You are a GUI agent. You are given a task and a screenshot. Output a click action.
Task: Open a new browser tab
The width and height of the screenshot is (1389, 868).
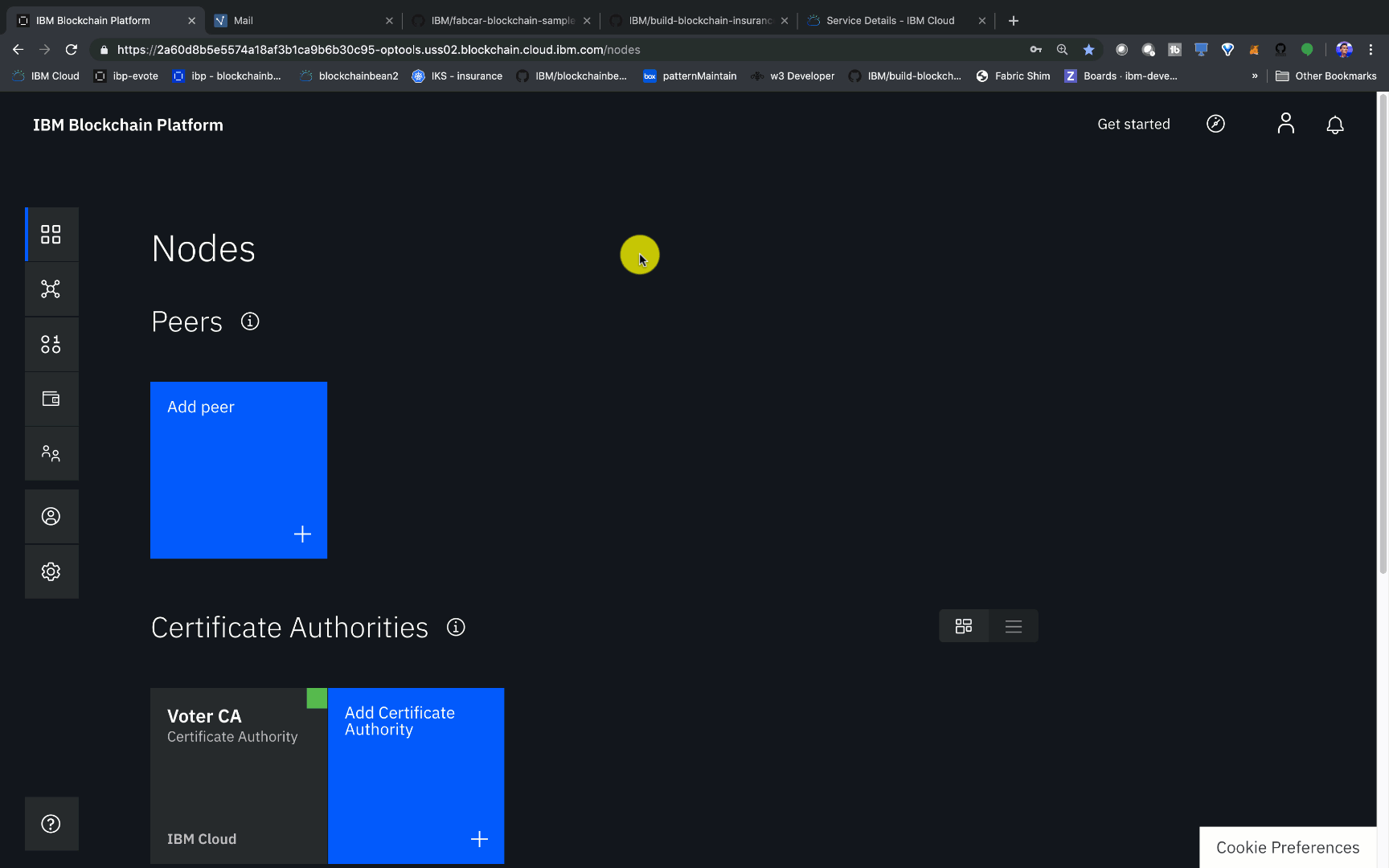[x=1014, y=21]
